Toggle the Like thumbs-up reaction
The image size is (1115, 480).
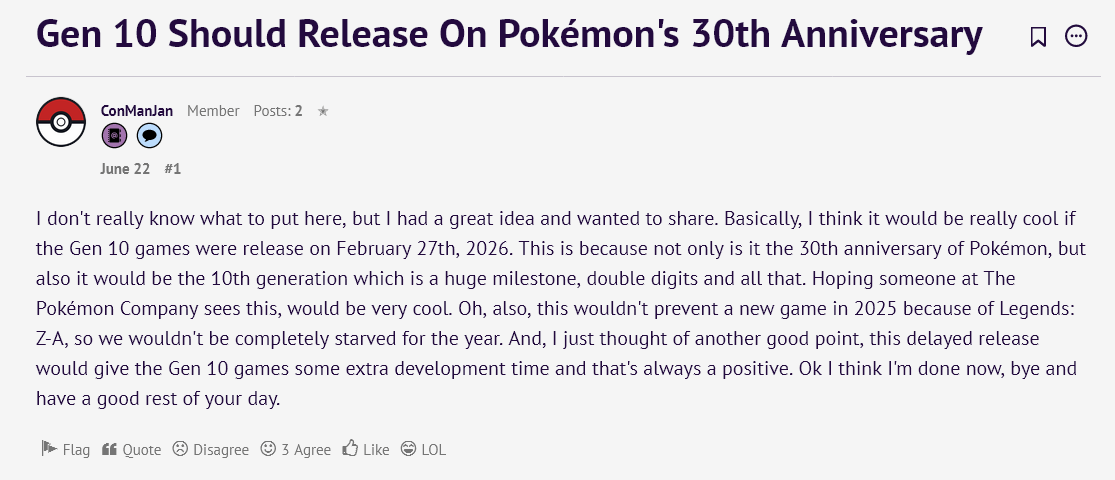(366, 449)
